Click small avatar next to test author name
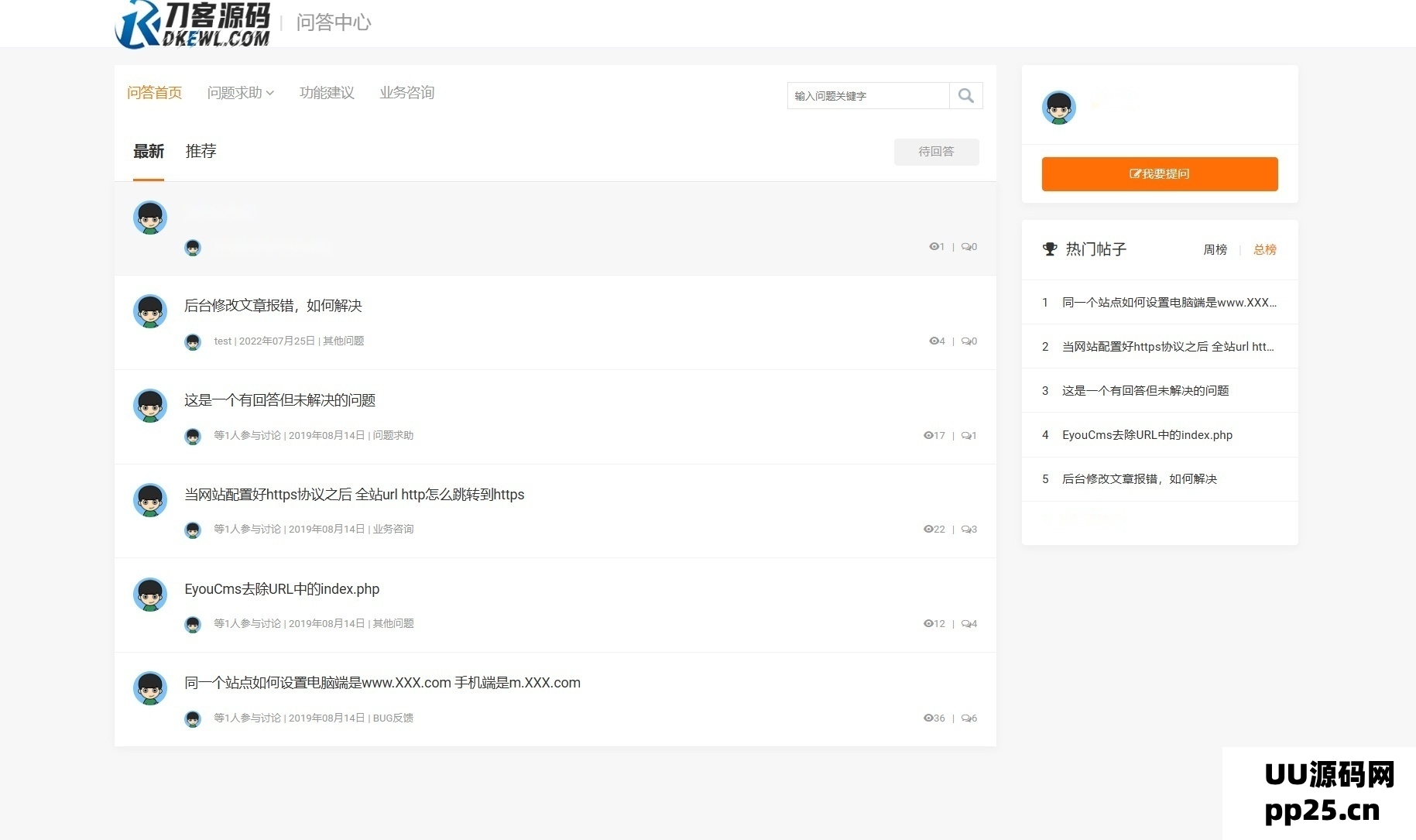 [193, 341]
